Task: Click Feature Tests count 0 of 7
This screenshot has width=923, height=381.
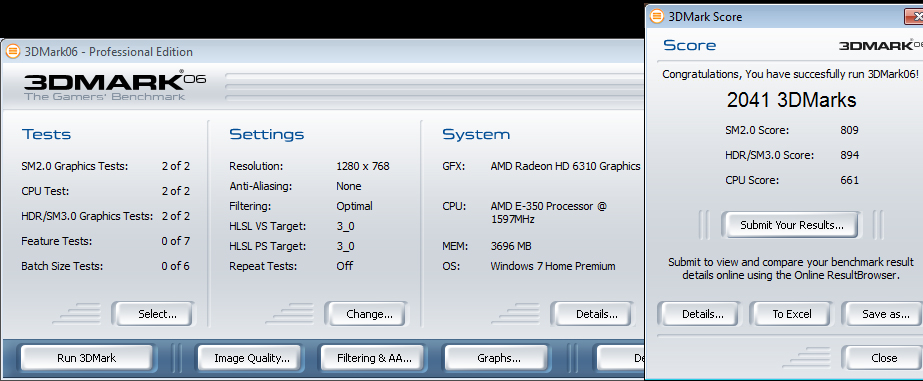Action: click(x=175, y=241)
